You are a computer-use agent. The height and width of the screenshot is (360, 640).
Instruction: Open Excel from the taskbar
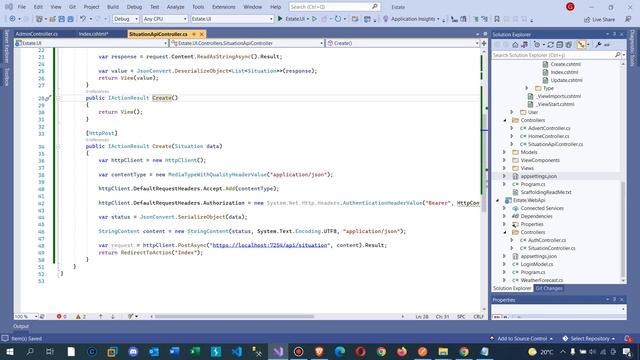coord(195,351)
